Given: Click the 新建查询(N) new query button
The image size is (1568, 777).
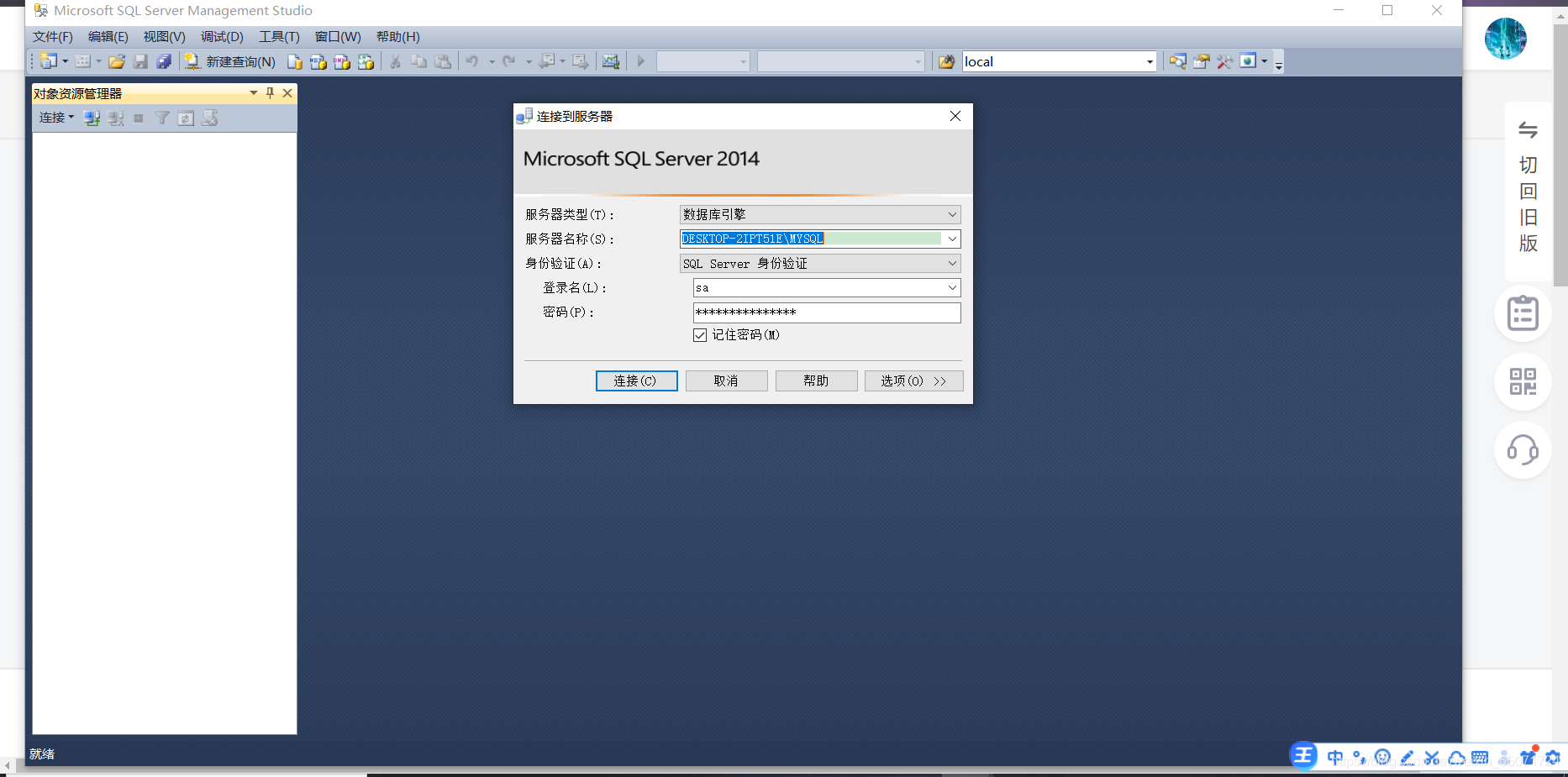Looking at the screenshot, I should [x=230, y=61].
